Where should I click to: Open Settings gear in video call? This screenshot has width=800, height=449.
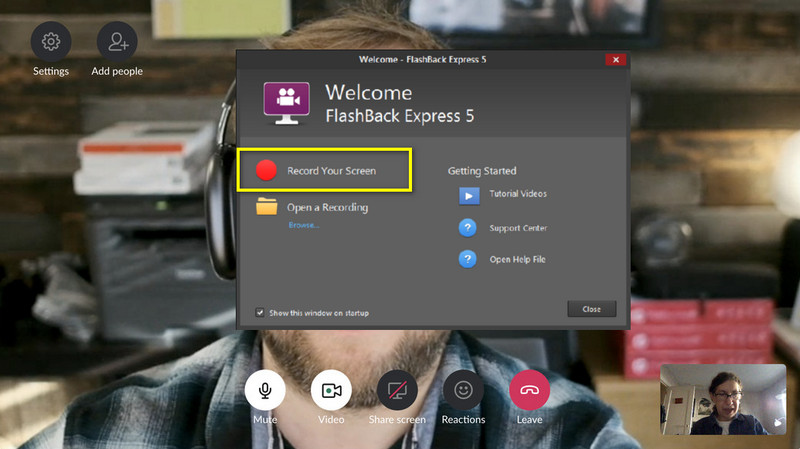51,42
